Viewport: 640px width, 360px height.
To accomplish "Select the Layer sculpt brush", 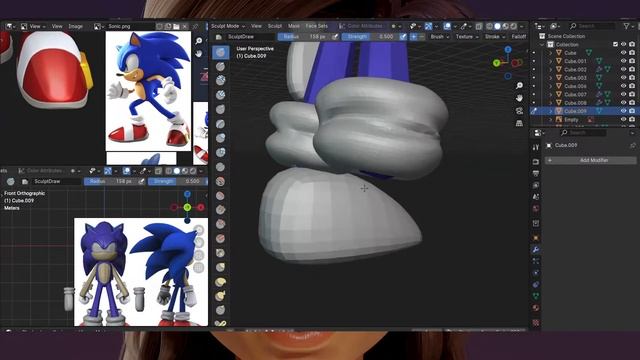I will point(220,123).
